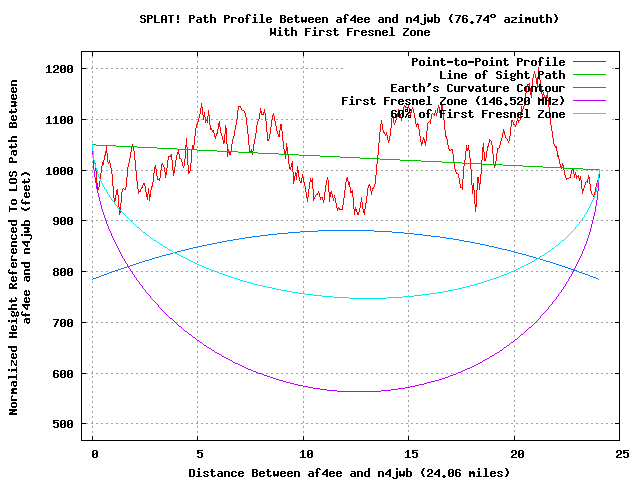
Task: Click the cyan legend line sample
Action: click(589, 113)
